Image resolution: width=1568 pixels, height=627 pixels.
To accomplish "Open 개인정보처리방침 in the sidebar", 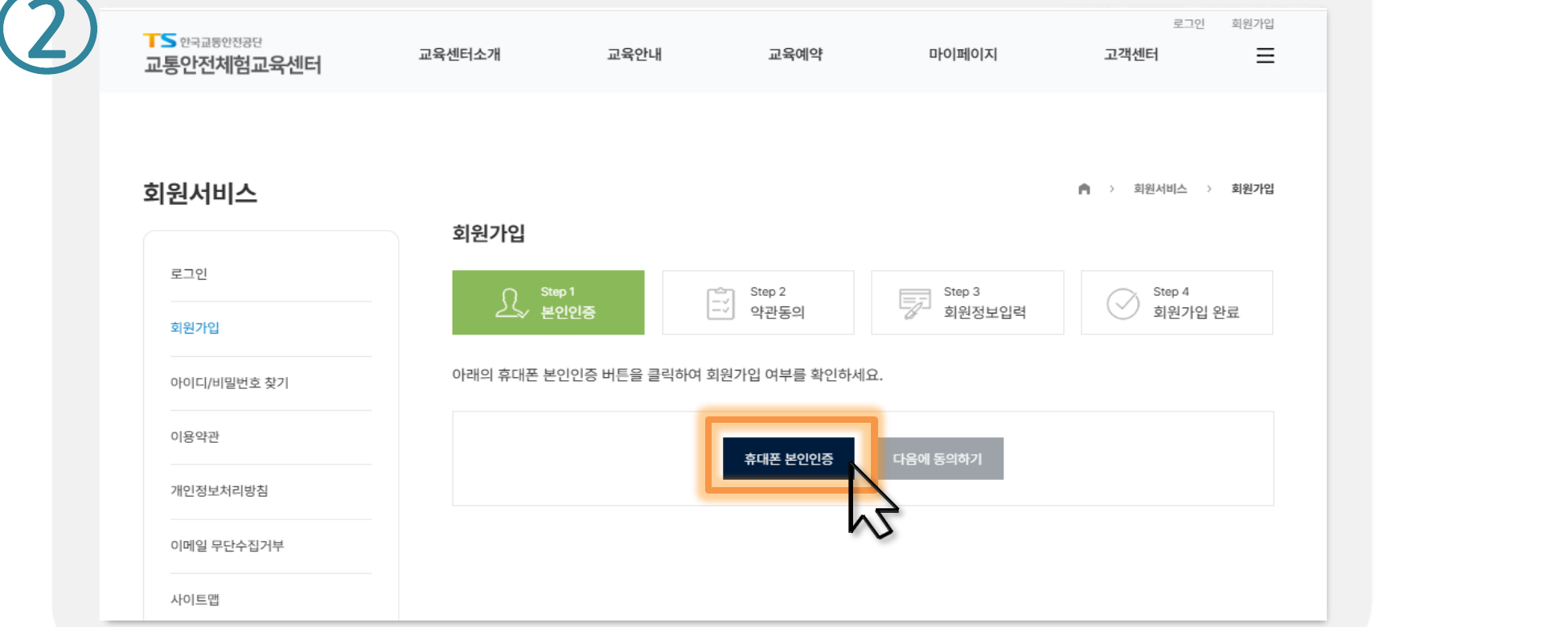I will point(219,490).
